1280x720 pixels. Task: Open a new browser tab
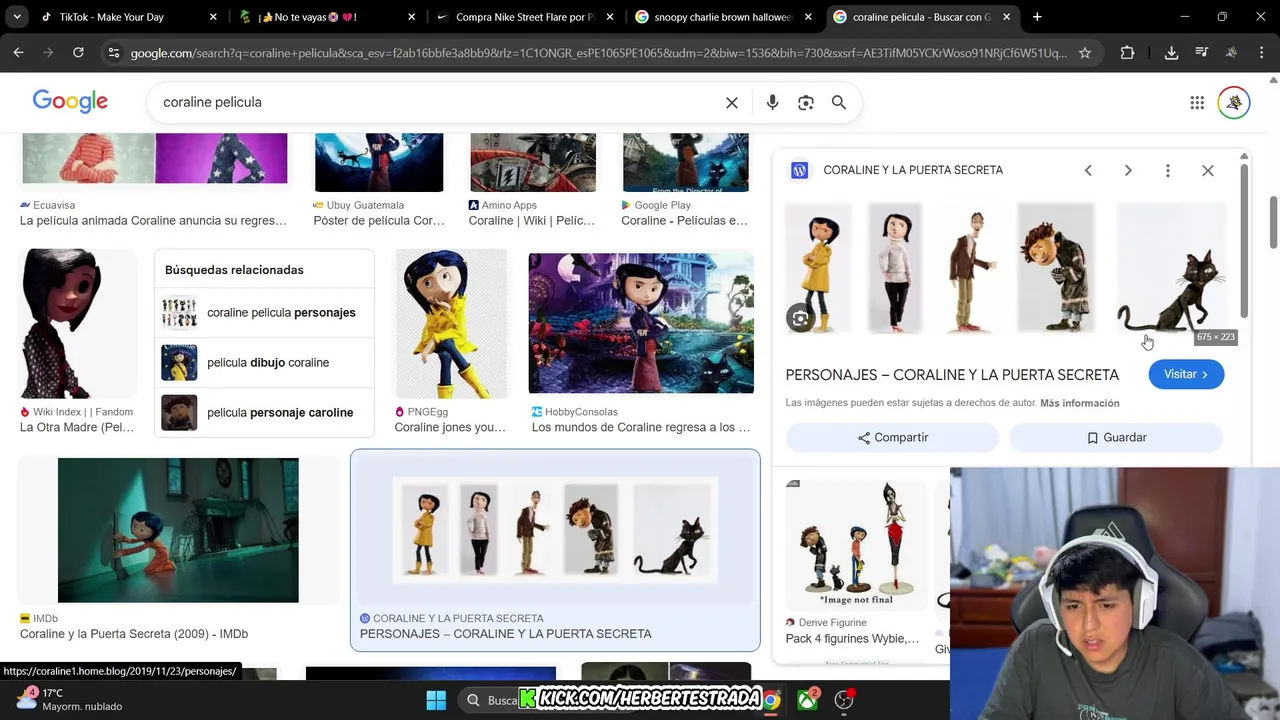[1037, 17]
